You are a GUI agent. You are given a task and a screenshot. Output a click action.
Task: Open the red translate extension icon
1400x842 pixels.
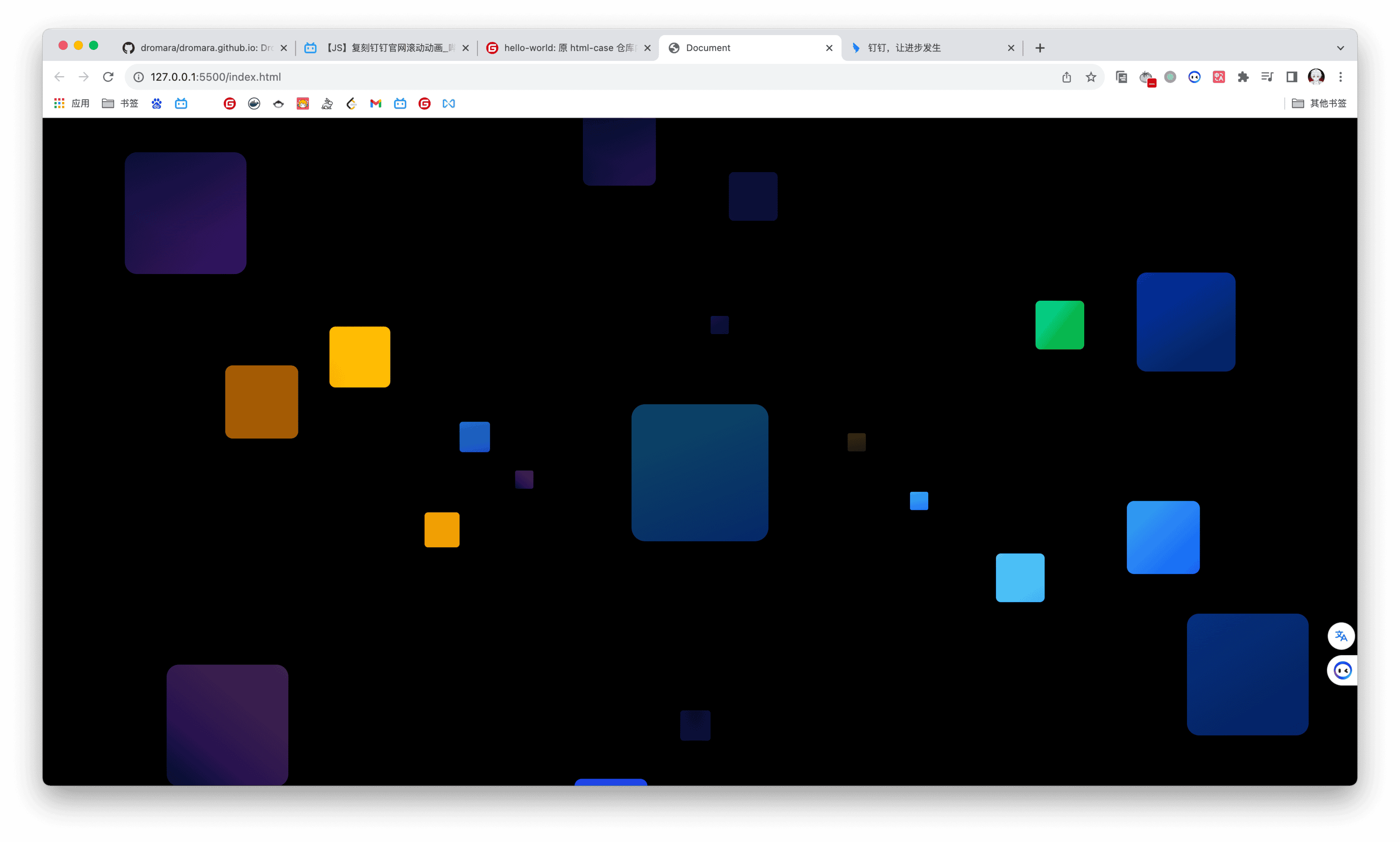[1219, 77]
